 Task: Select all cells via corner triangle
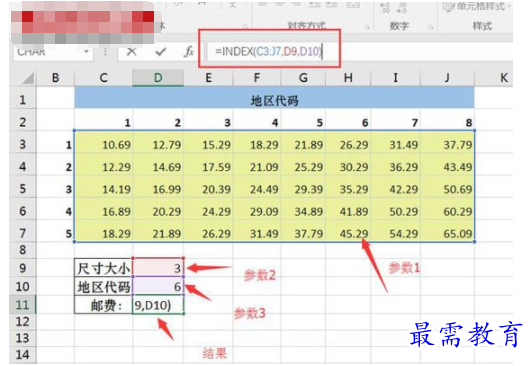28,78
